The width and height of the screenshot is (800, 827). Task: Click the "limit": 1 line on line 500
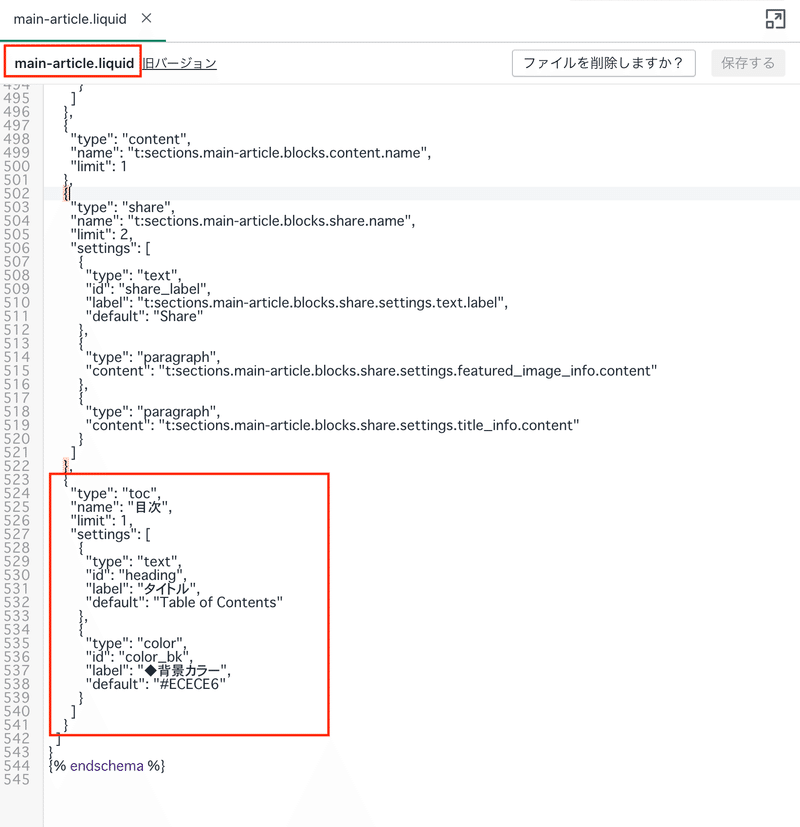pyautogui.click(x=99, y=167)
